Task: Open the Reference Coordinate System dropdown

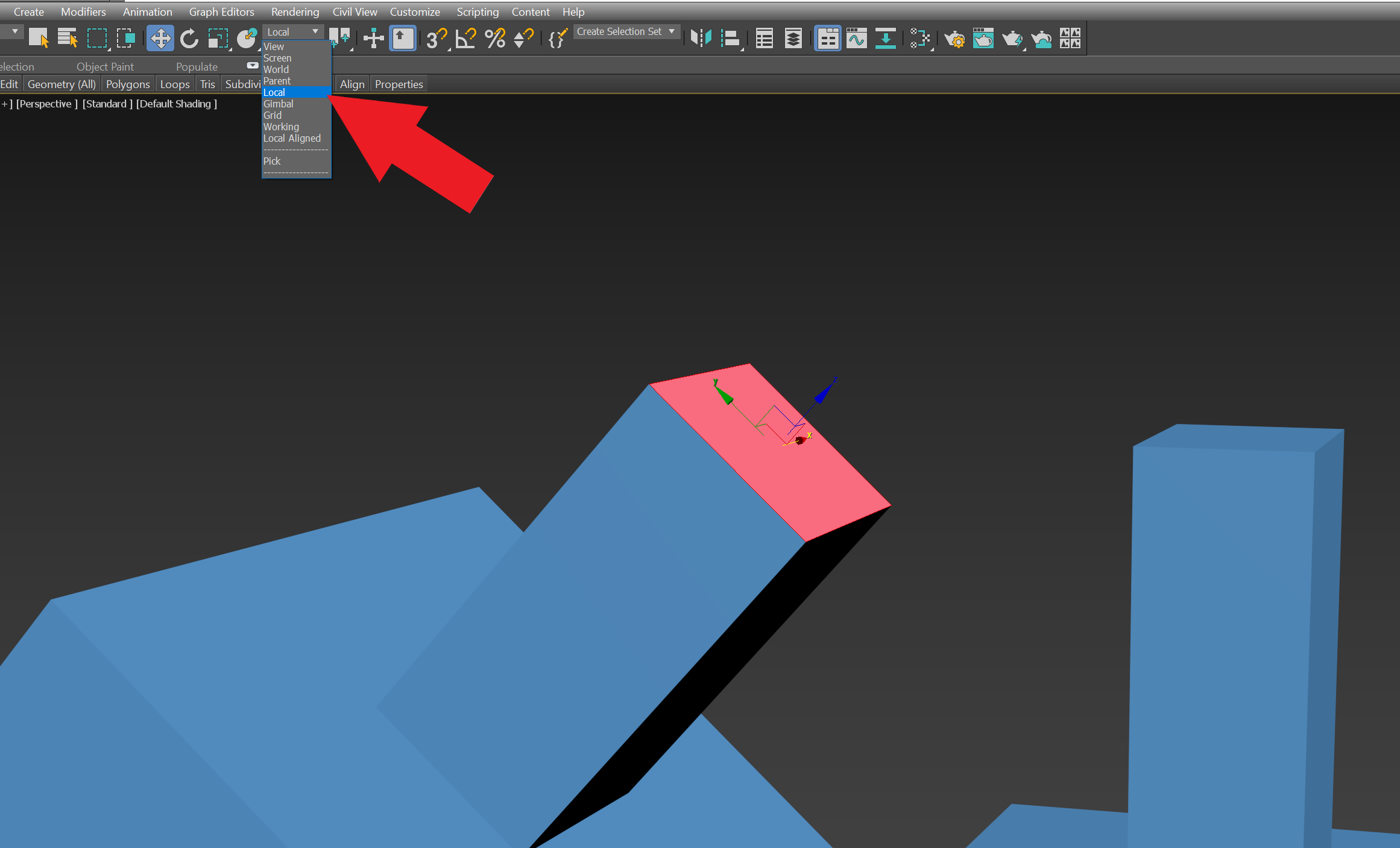Action: pyautogui.click(x=293, y=32)
